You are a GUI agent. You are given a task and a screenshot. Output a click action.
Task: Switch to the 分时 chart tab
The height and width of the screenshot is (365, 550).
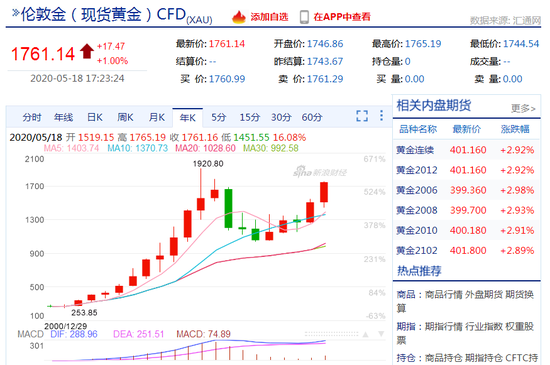[32, 117]
